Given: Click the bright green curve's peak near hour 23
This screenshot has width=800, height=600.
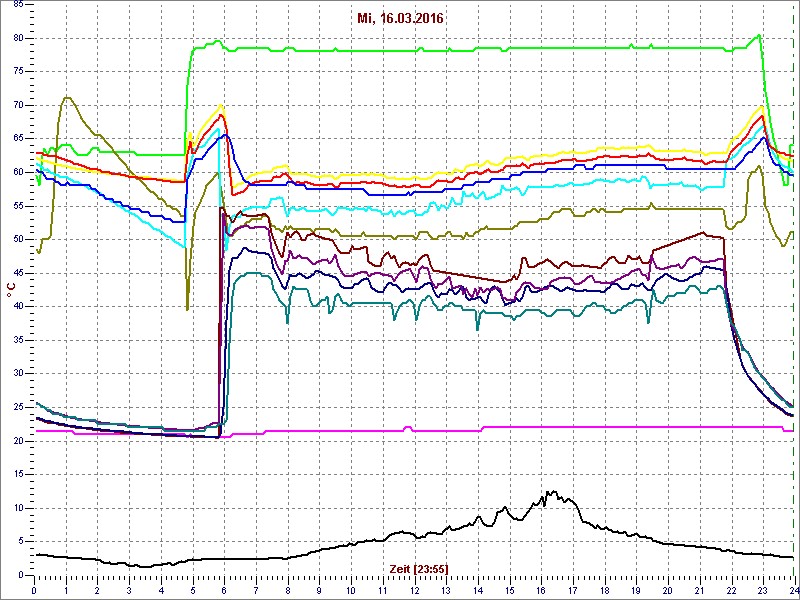Looking at the screenshot, I should click(760, 35).
